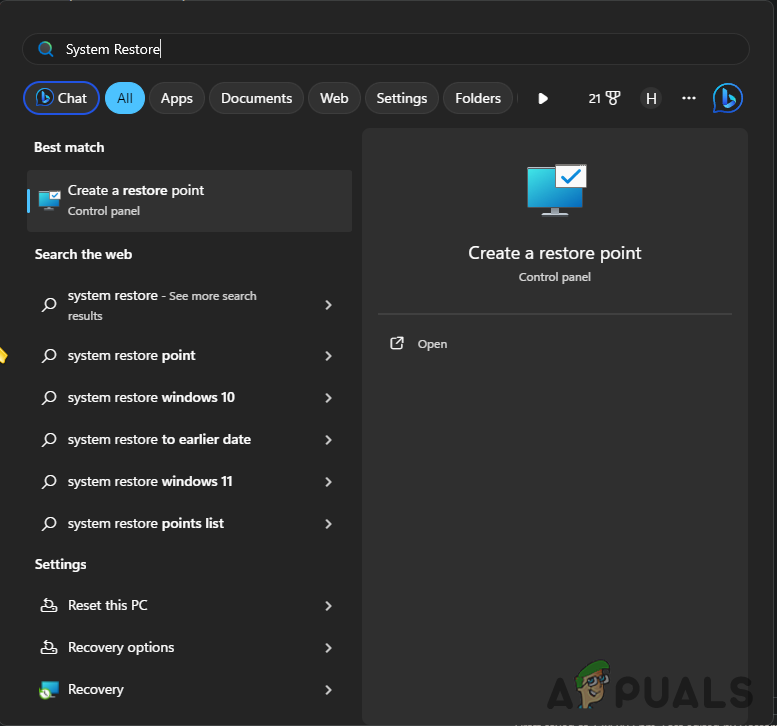The image size is (777, 726).
Task: Select the Folders filter tab
Action: tap(478, 98)
